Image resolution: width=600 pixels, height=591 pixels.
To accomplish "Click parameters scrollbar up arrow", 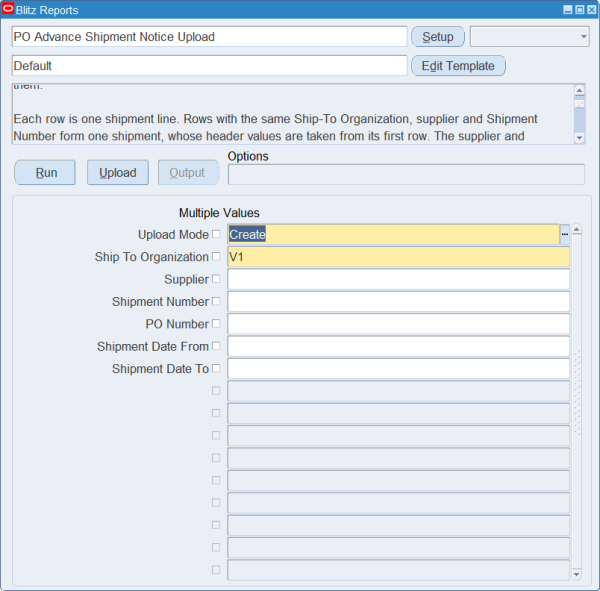I will pyautogui.click(x=576, y=229).
